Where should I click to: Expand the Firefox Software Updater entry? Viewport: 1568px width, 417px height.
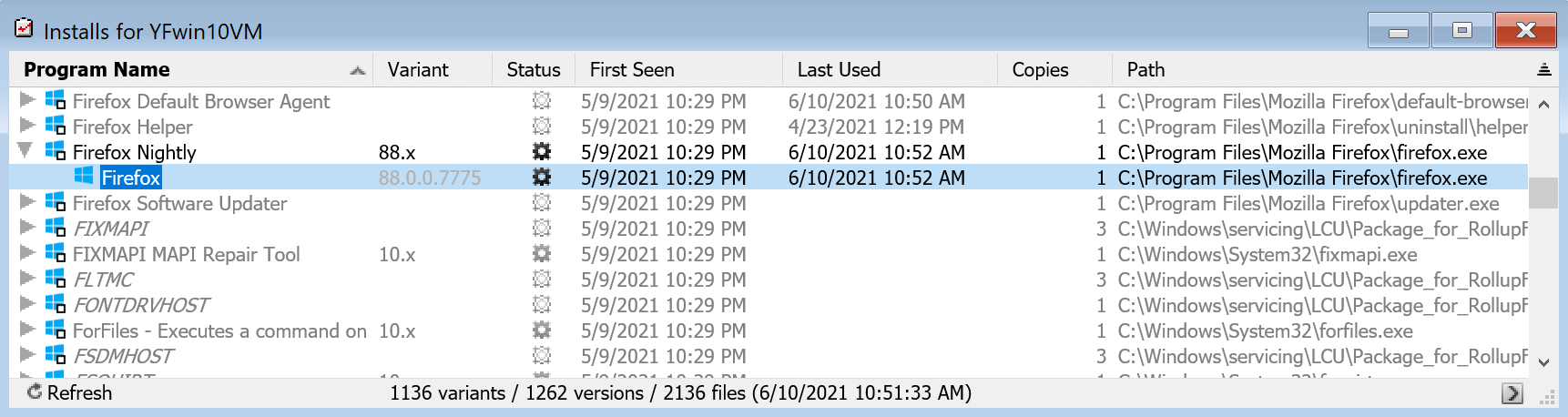[26, 202]
